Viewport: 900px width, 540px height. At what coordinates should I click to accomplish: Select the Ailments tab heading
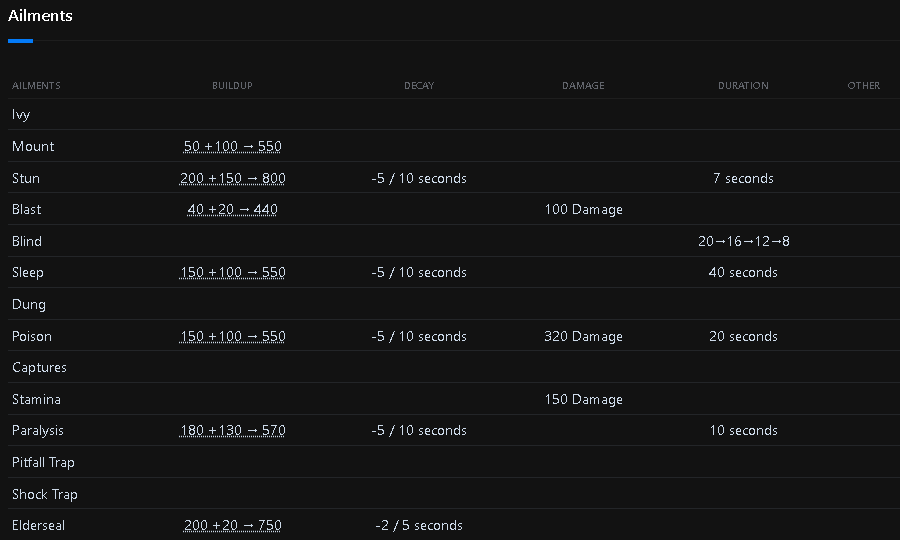click(40, 16)
